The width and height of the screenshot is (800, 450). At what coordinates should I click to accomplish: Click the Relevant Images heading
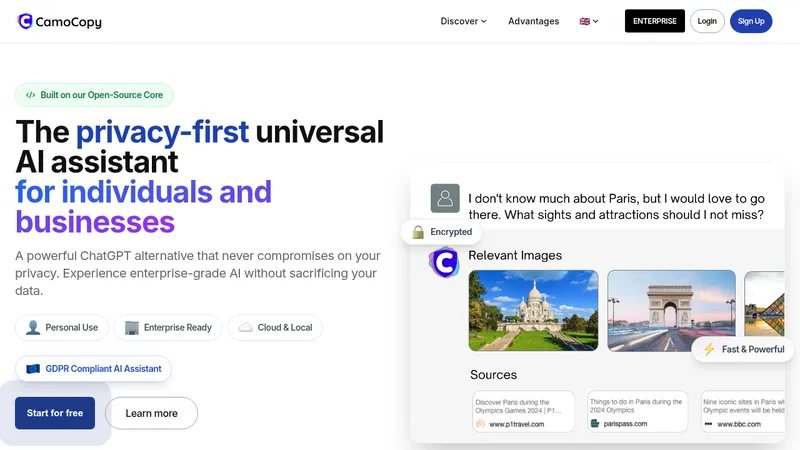(x=515, y=256)
